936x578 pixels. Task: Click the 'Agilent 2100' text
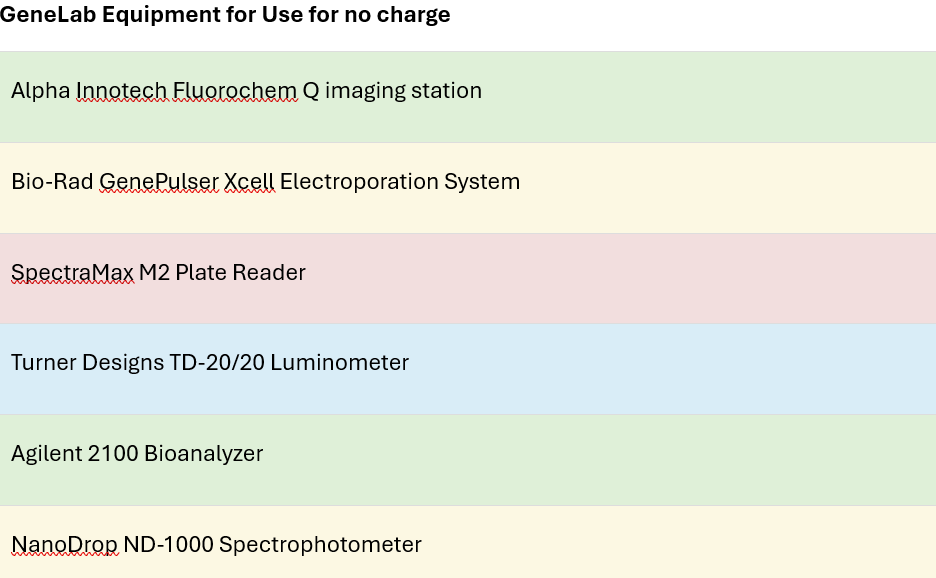(x=74, y=454)
